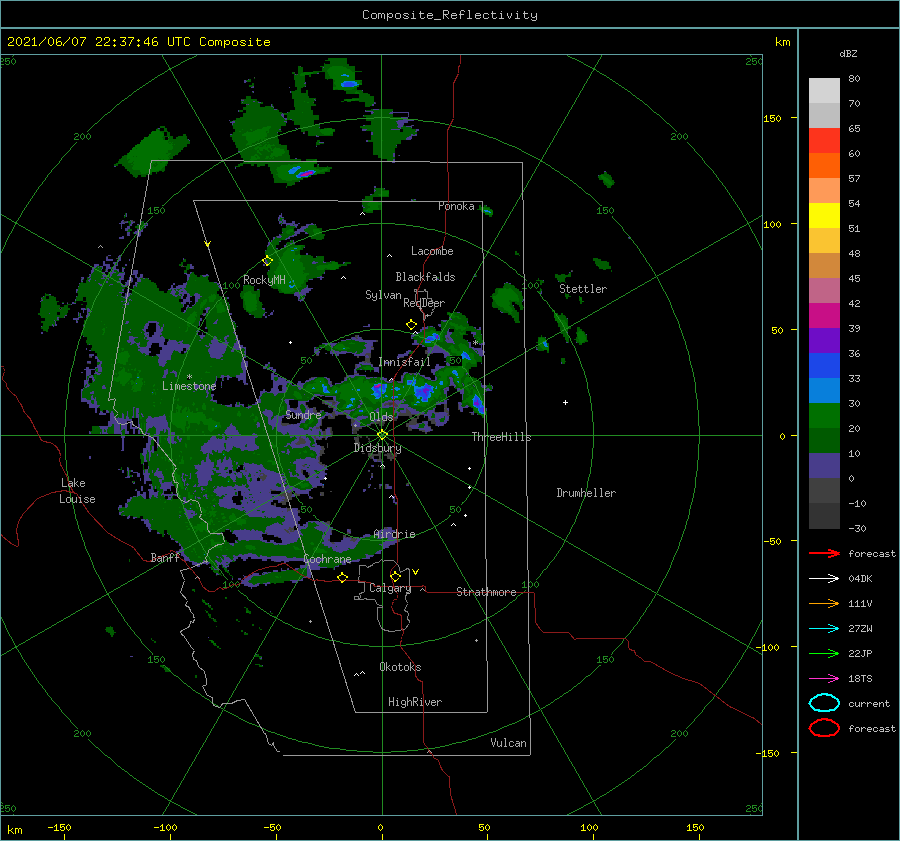Click the magenta swatch above 39 dBZ

point(824,316)
